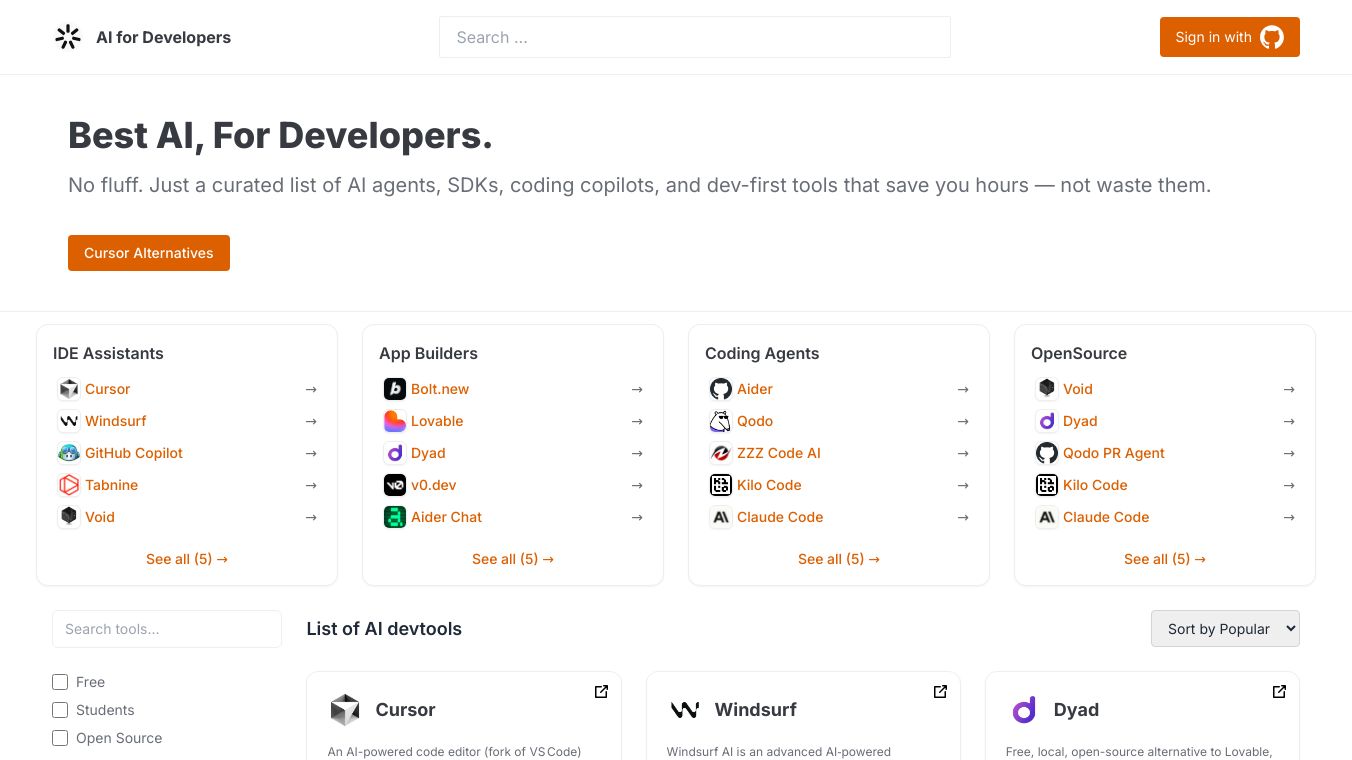Click arrow next to GitHub Copilot row
This screenshot has height=760, width=1352.
pyautogui.click(x=311, y=453)
